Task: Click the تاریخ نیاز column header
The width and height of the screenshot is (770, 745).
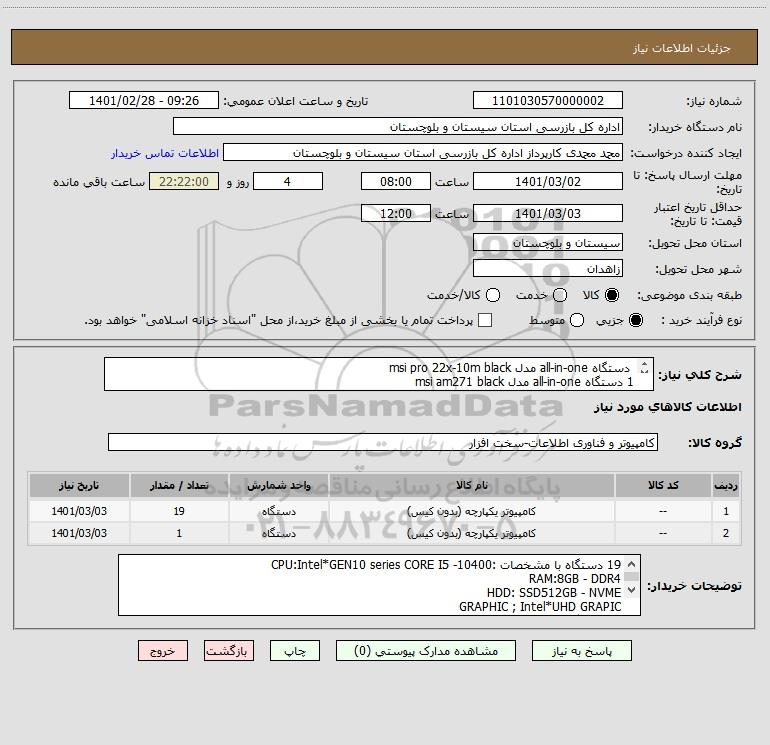Action: point(79,486)
